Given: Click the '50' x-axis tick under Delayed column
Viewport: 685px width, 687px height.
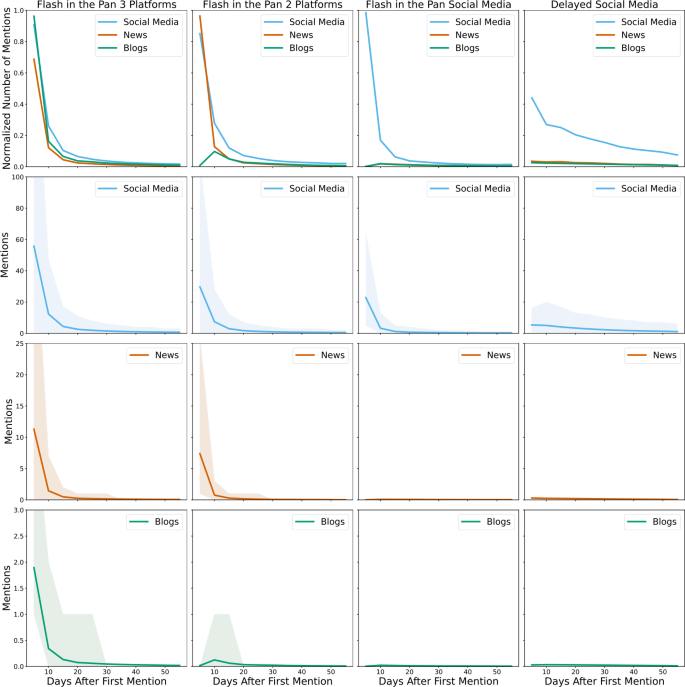Looking at the screenshot, I should pos(663,672).
